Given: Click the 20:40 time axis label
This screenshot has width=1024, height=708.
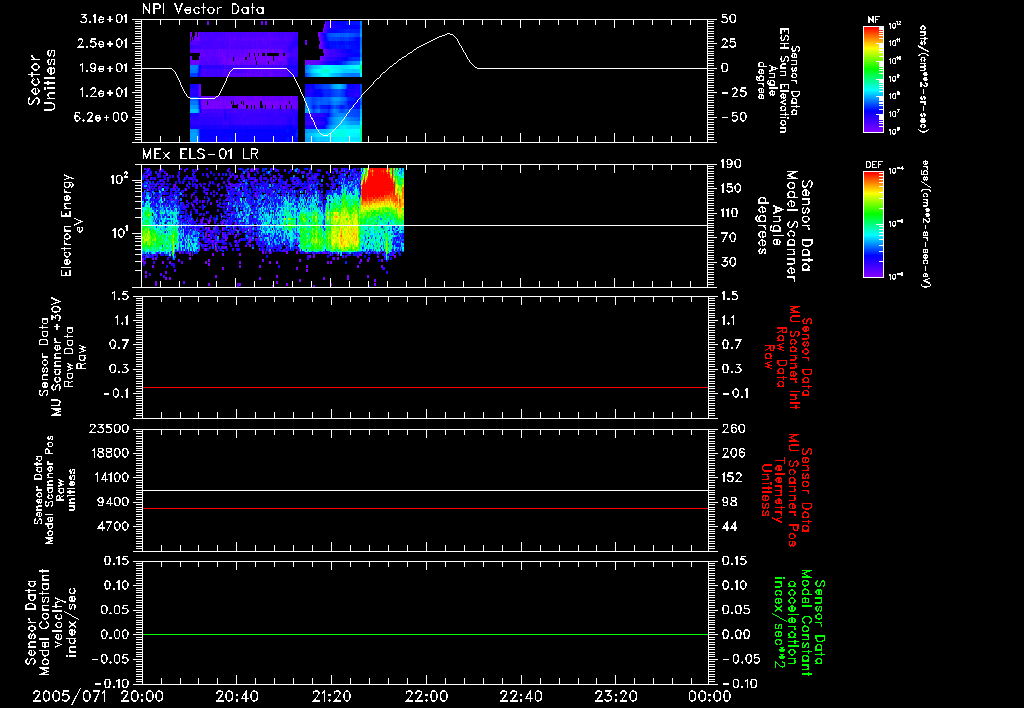Looking at the screenshot, I should [x=236, y=697].
